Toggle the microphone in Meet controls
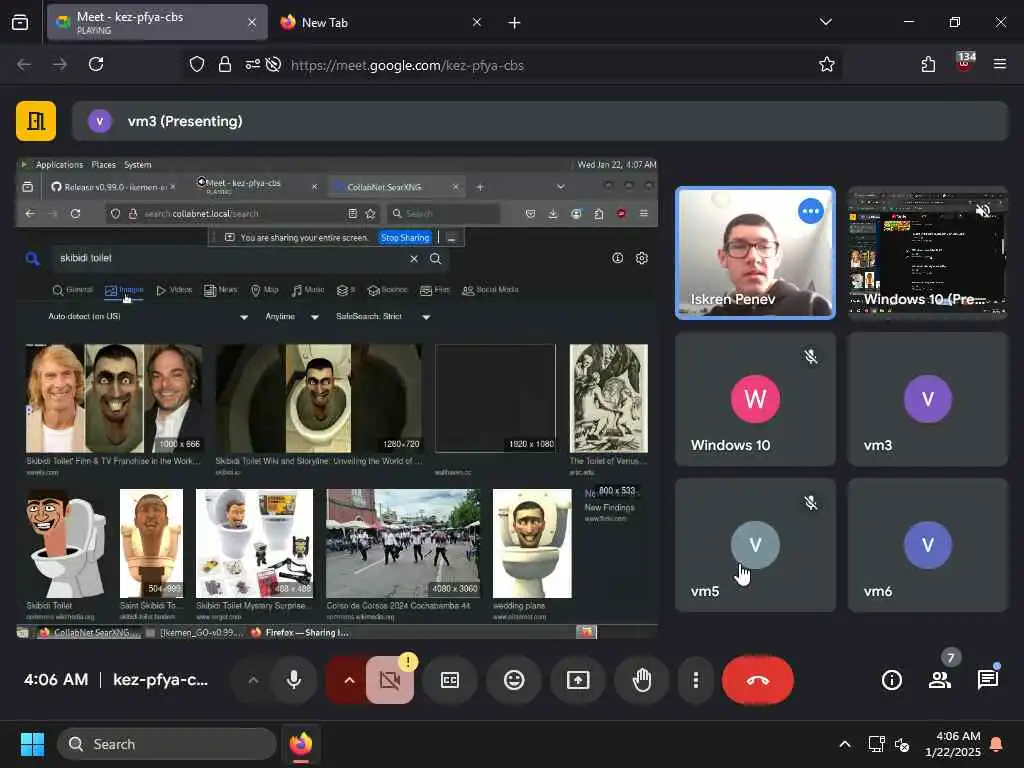The image size is (1024, 768). [294, 680]
